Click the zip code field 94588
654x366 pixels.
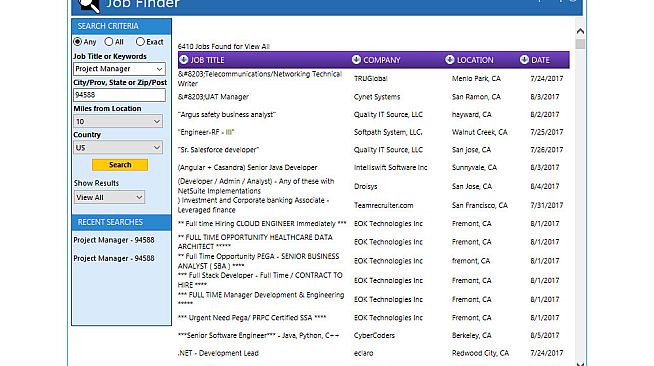click(x=119, y=95)
